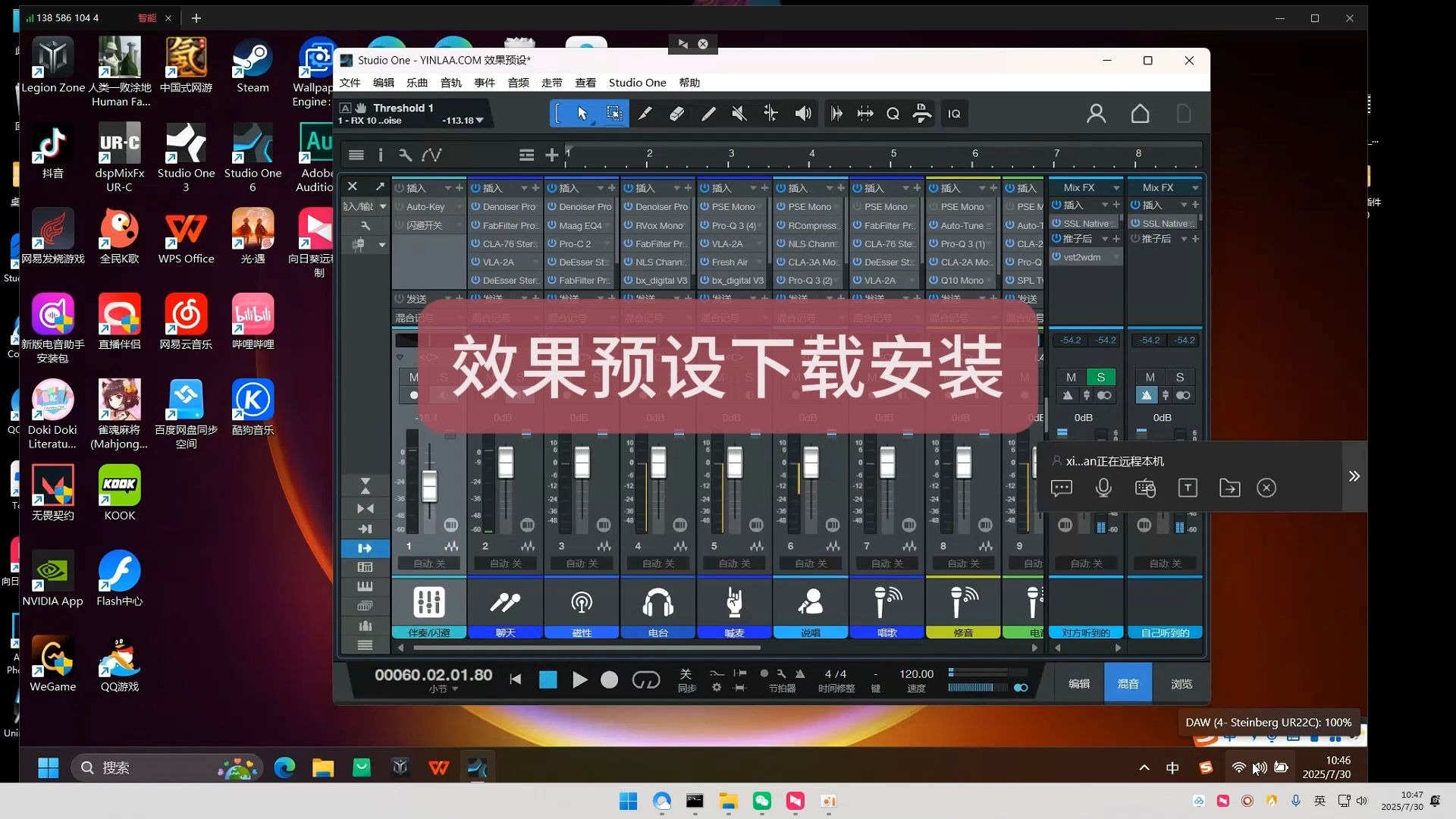The height and width of the screenshot is (819, 1456).
Task: Toggle power of RVox Mono insert
Action: coord(629,225)
